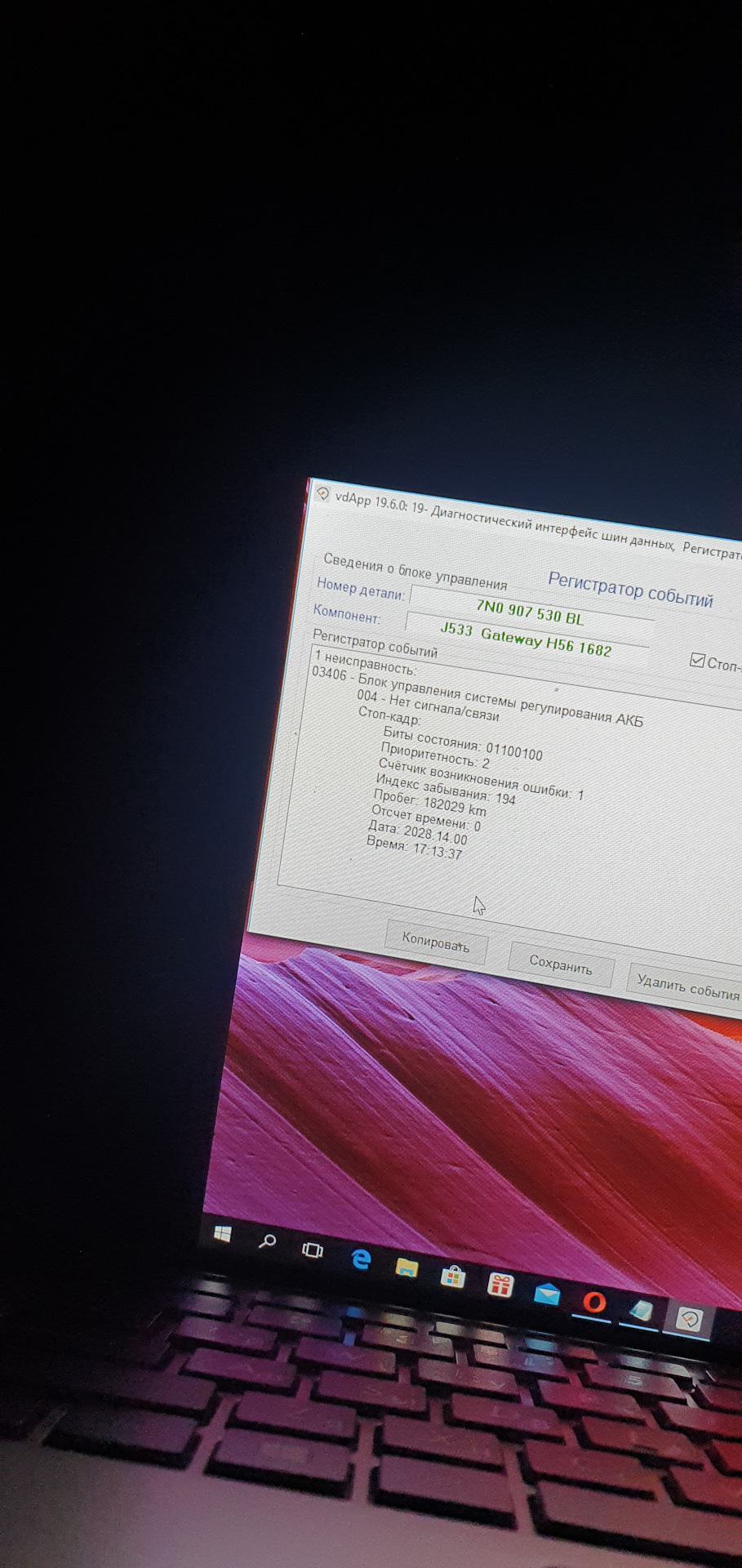The width and height of the screenshot is (742, 1568).
Task: Click the Сохранить button
Action: click(560, 964)
